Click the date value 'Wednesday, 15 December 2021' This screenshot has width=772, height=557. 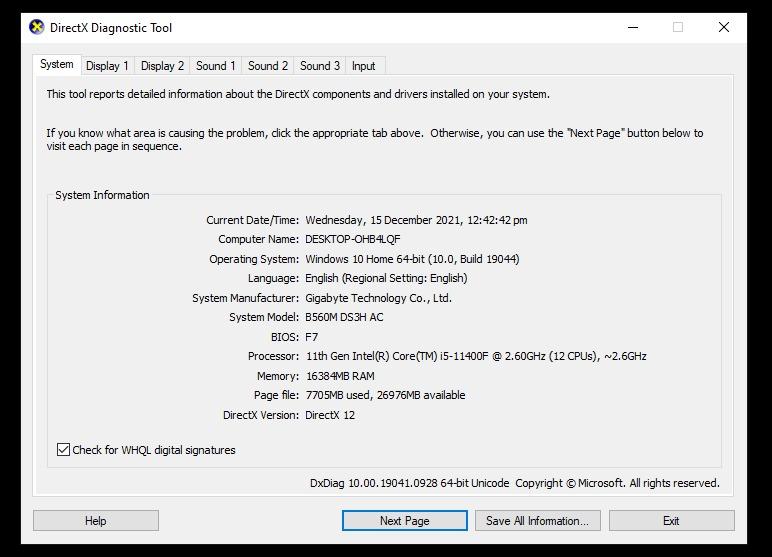[x=384, y=220]
